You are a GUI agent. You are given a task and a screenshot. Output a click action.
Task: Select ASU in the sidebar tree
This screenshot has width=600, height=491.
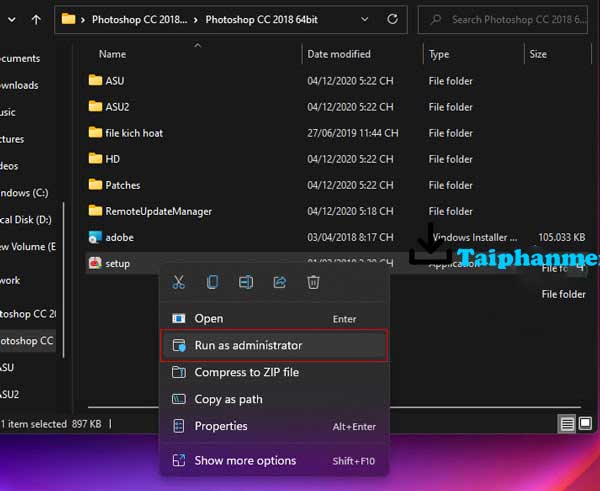click(7, 367)
